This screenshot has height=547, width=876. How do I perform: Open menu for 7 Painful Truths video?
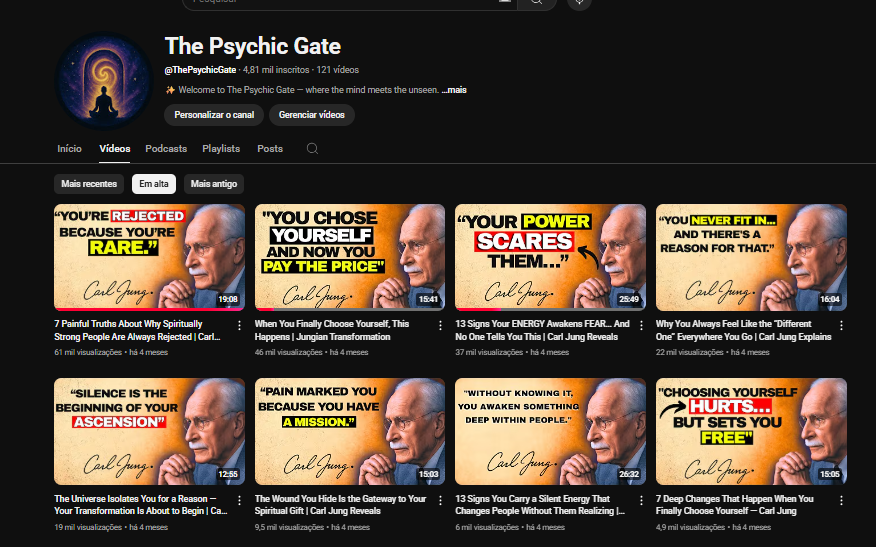pyautogui.click(x=239, y=325)
